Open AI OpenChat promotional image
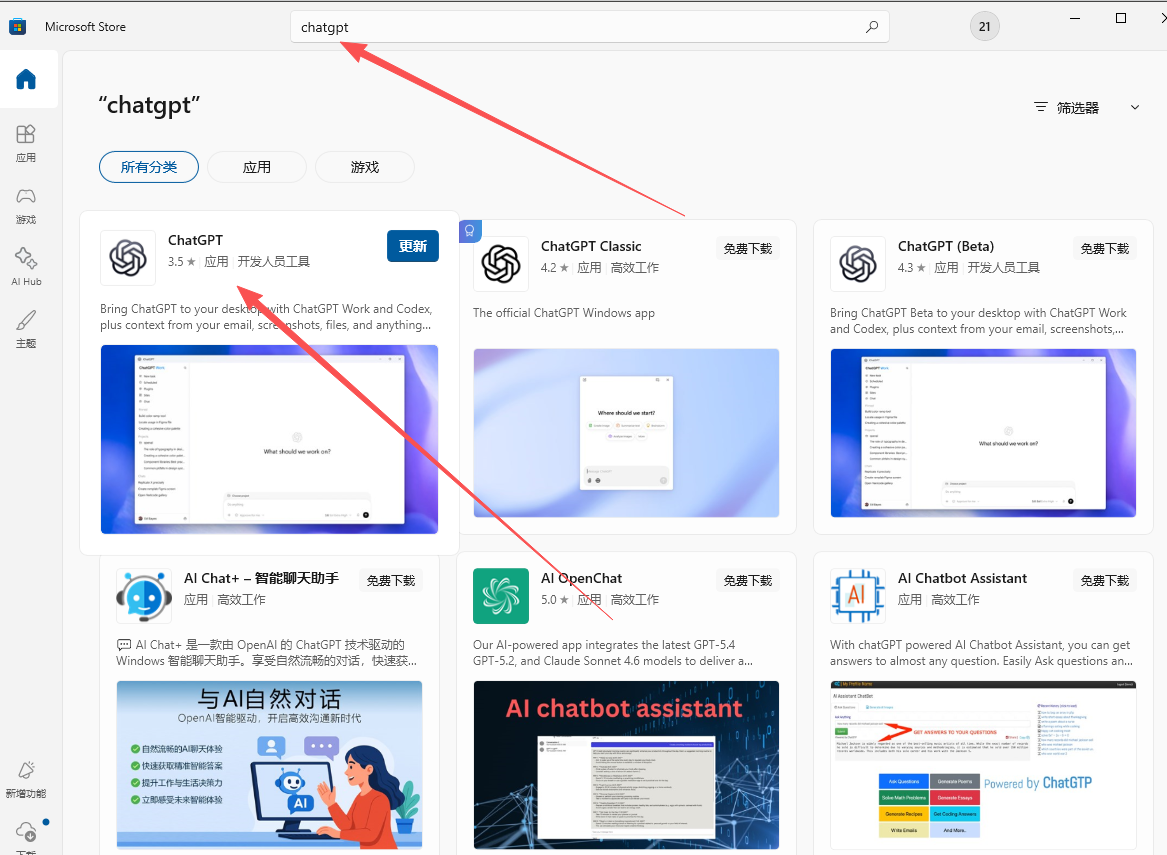 point(627,765)
